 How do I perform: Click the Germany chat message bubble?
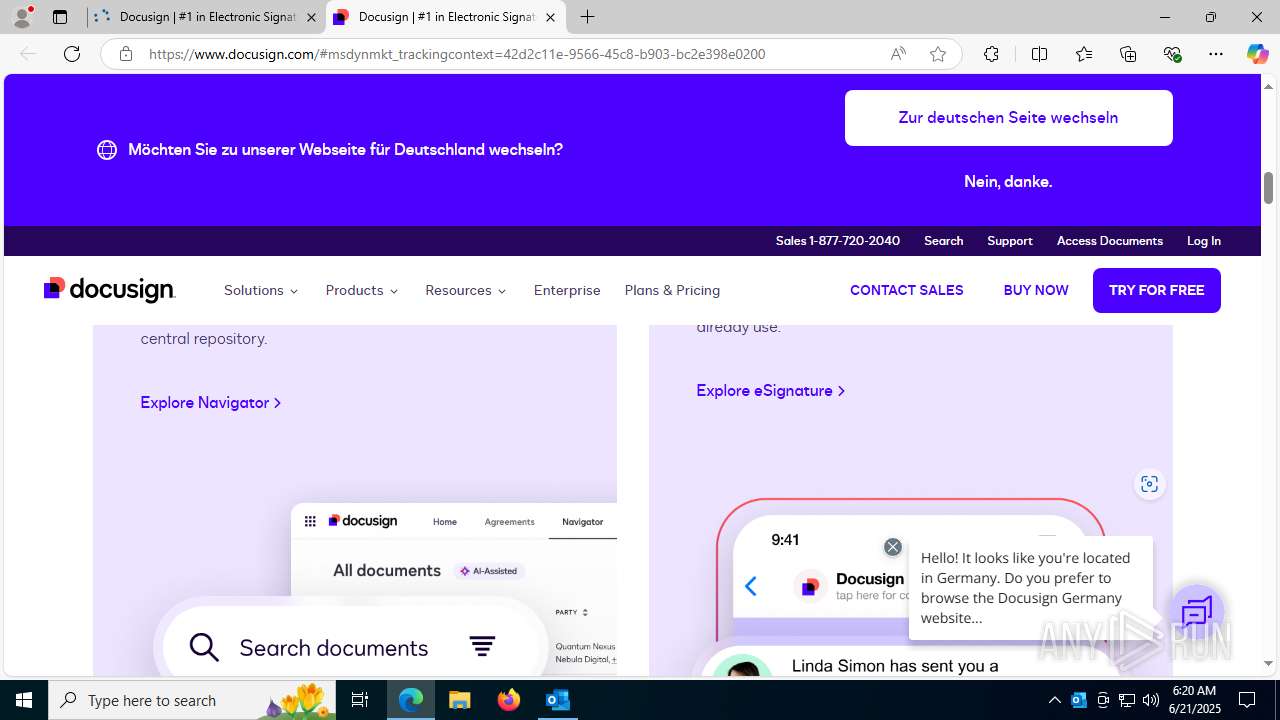(x=1030, y=588)
